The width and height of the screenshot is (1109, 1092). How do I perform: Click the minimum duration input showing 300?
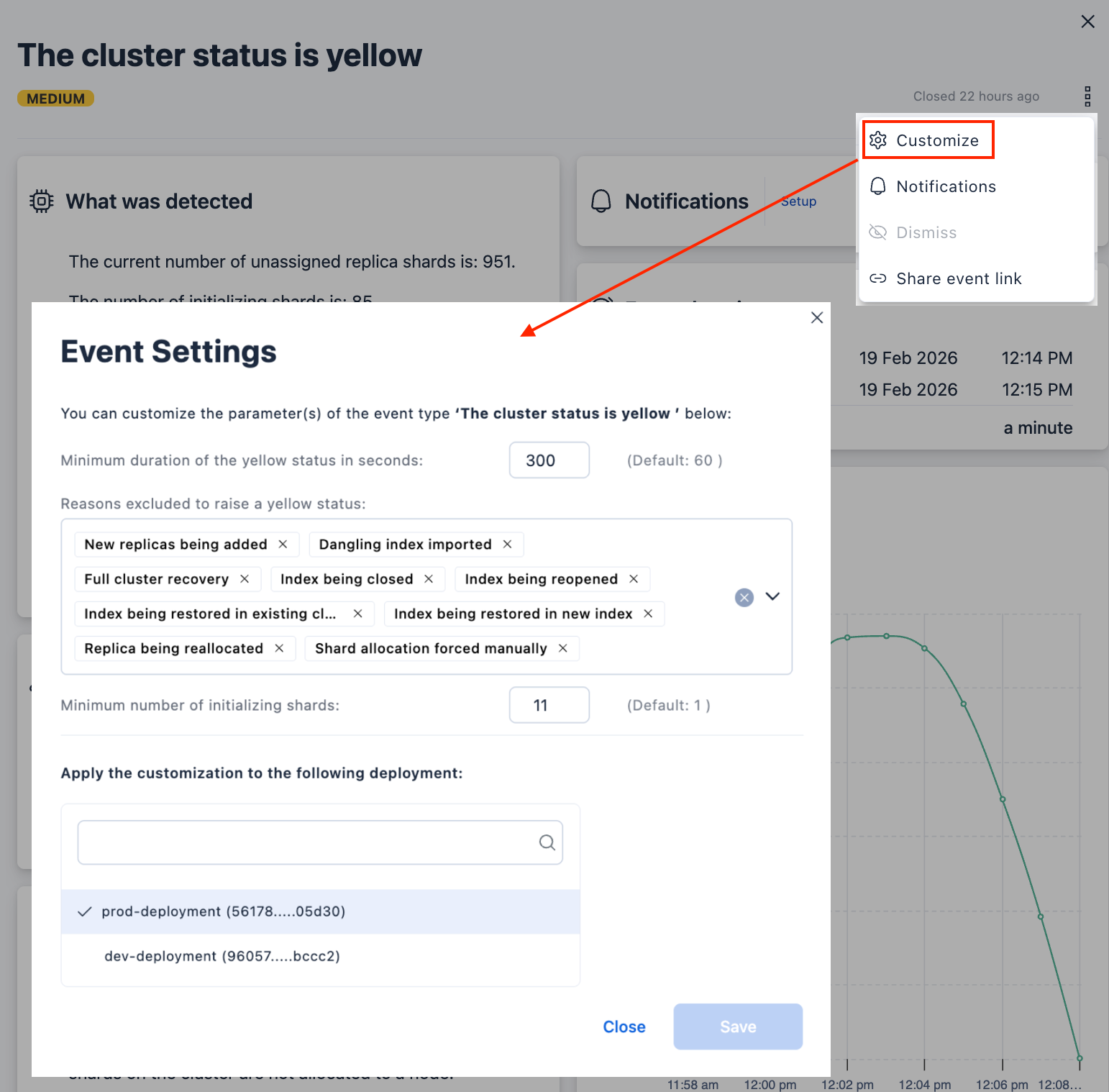[549, 460]
